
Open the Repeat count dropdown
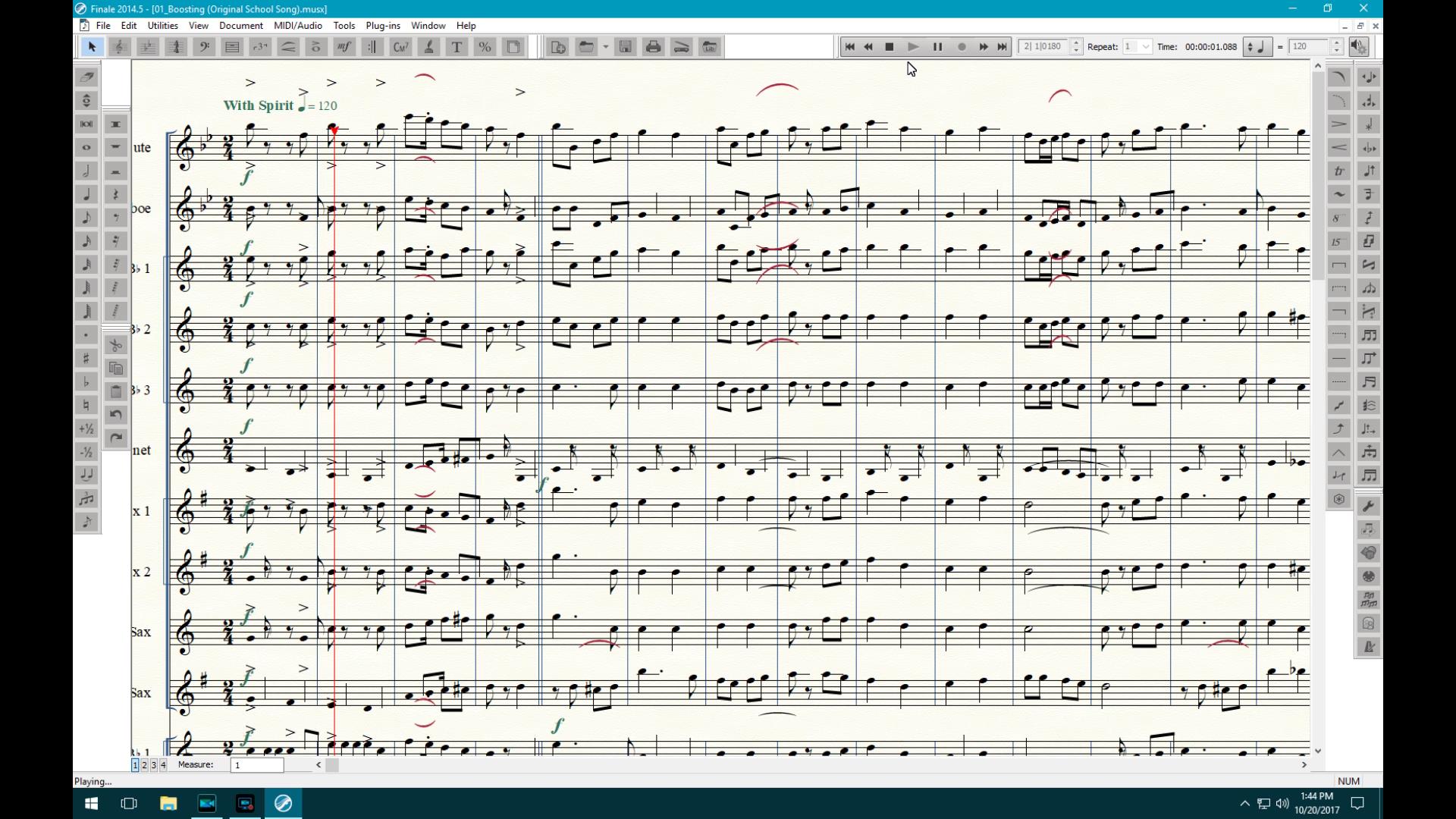1145,47
